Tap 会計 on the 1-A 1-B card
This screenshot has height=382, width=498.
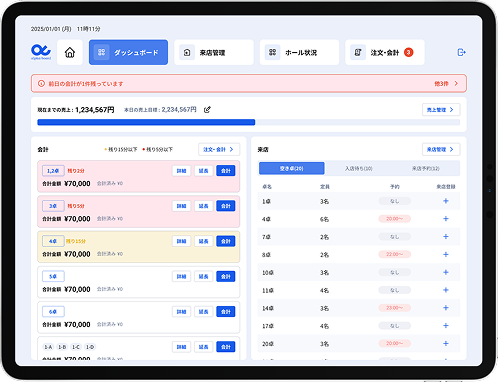click(x=226, y=347)
